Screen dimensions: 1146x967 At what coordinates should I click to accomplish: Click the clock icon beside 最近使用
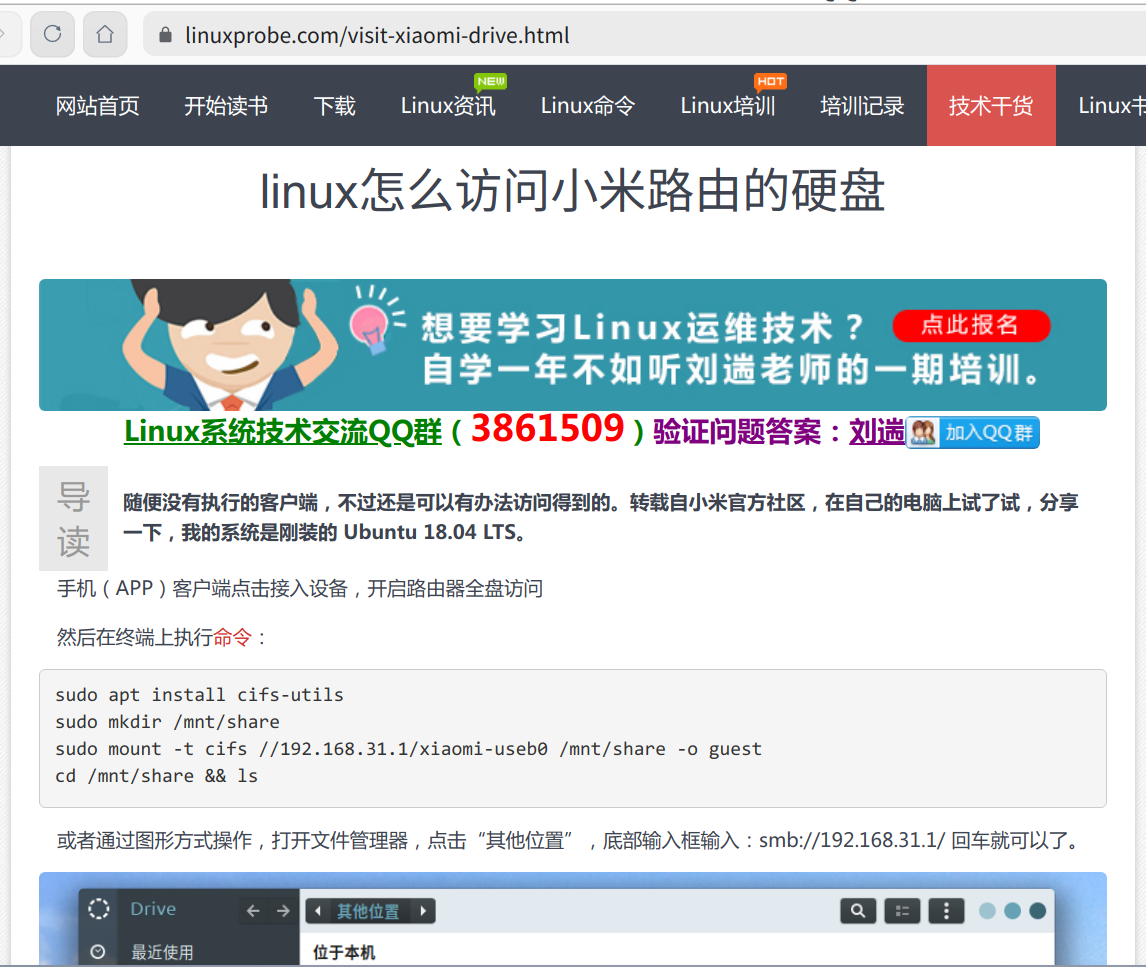pos(97,952)
